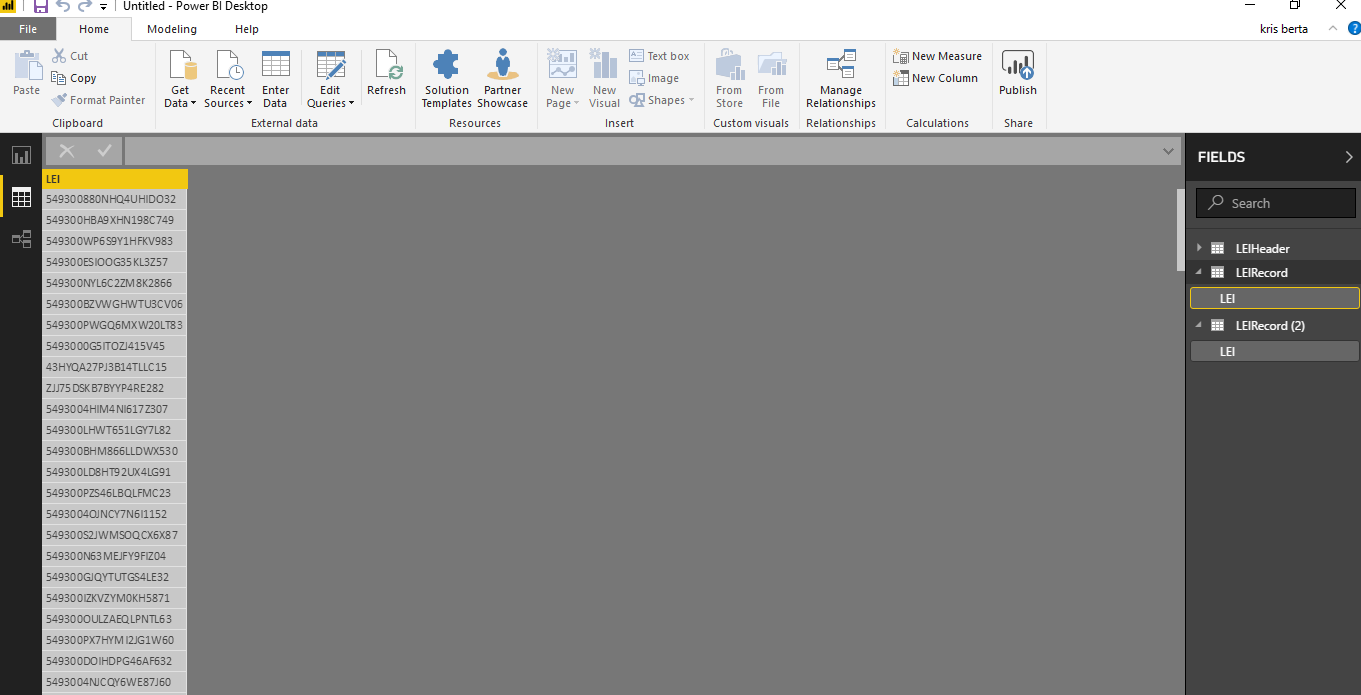This screenshot has height=695, width=1361.
Task: Click the fields Search box
Action: pyautogui.click(x=1276, y=203)
